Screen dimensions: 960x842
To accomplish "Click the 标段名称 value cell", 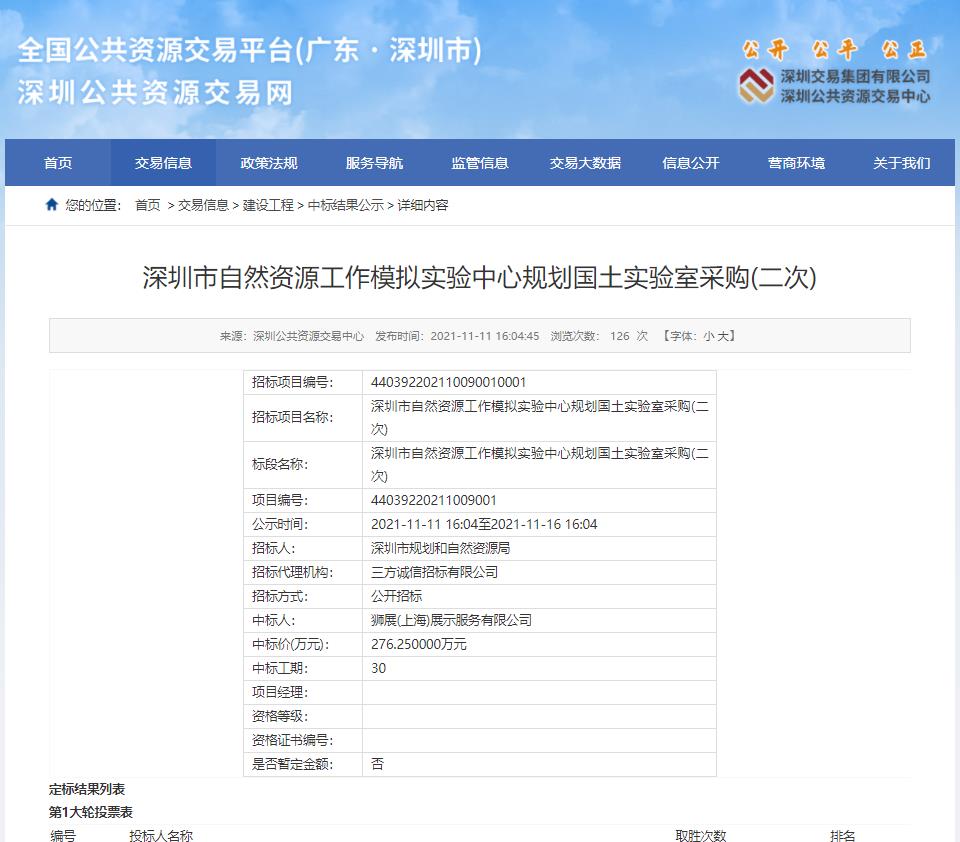I will pos(539,465).
